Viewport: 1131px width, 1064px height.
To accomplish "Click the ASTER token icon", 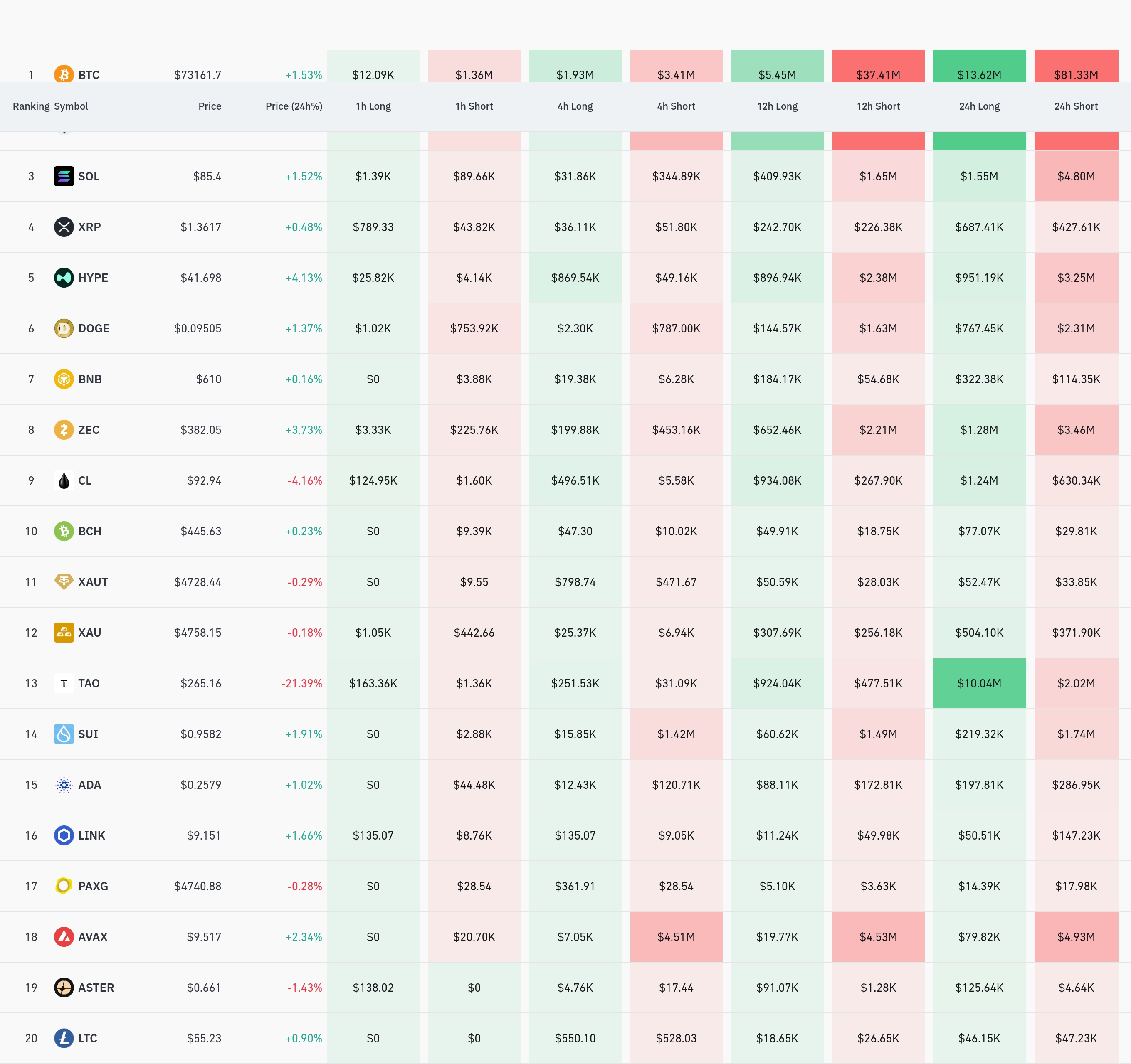I will [64, 988].
